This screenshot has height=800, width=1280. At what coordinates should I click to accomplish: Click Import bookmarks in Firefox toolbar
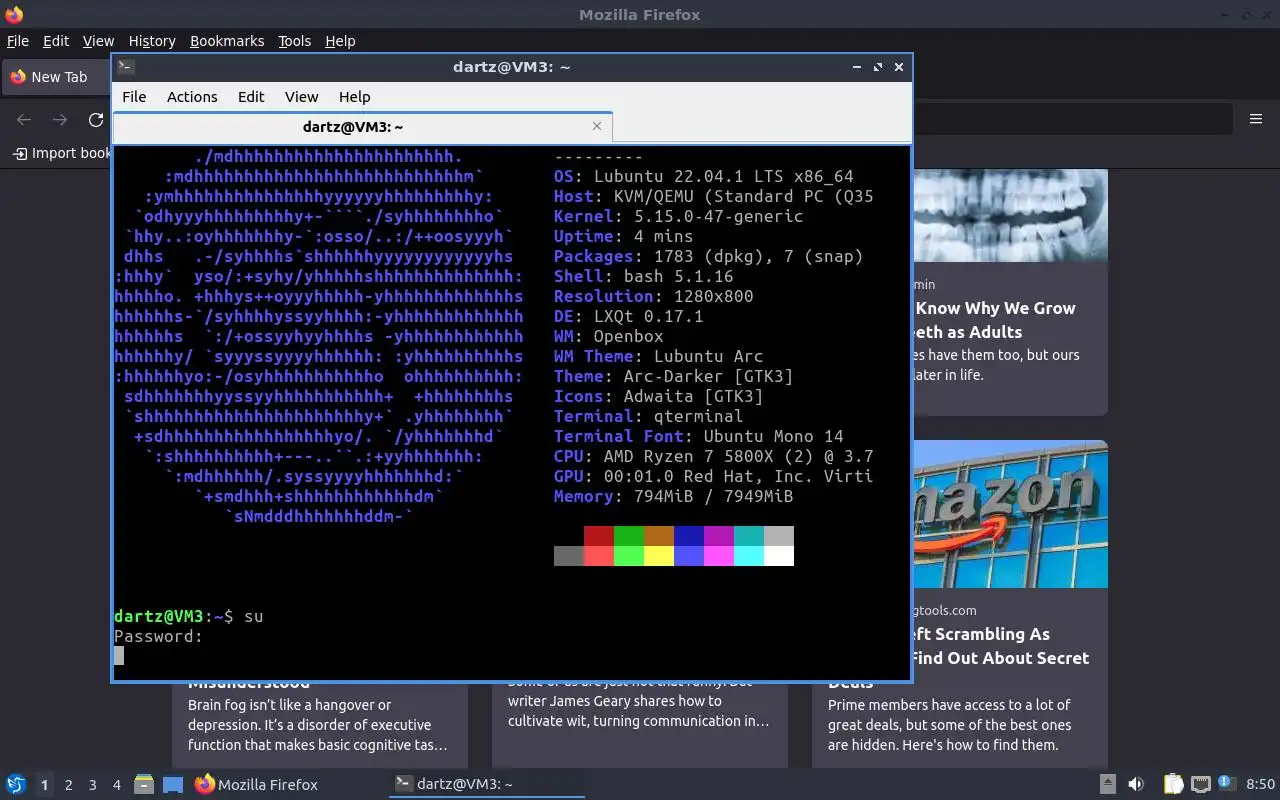(62, 153)
